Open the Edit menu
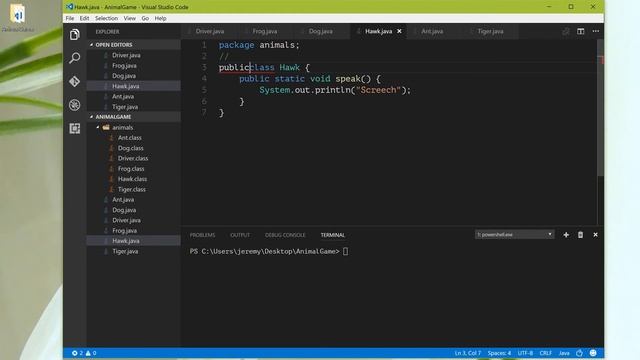Screen dimensions: 640x360 (84, 18)
